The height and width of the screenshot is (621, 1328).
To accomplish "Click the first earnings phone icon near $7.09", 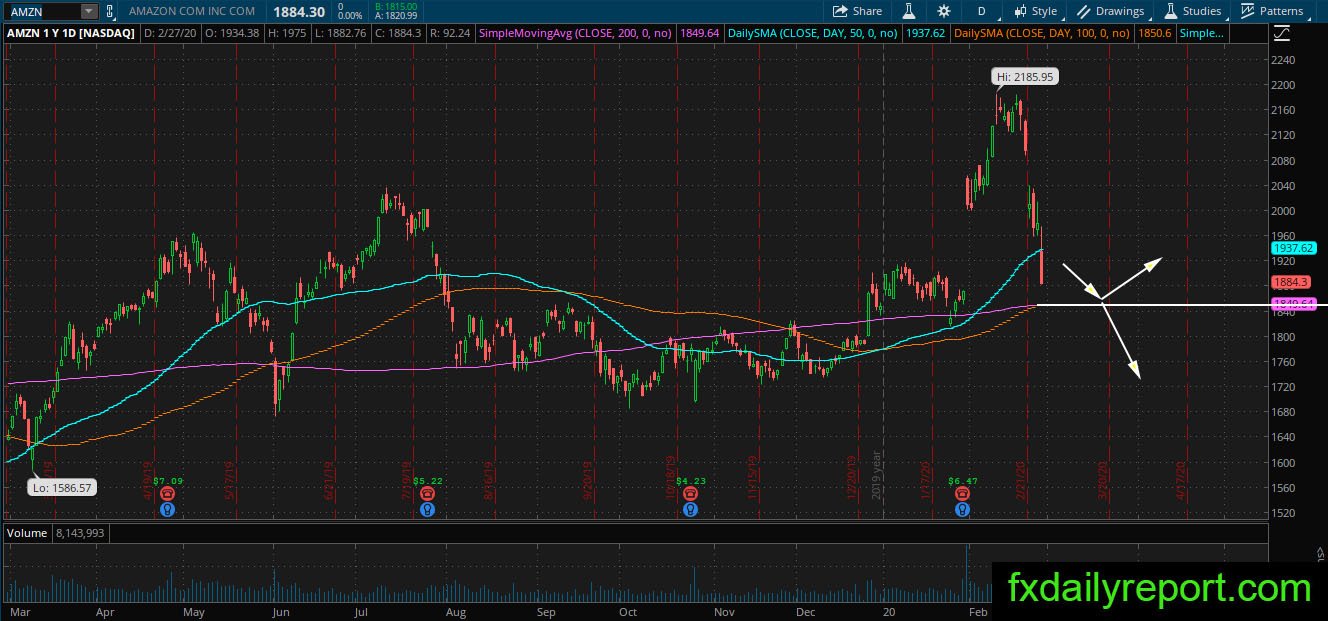I will tap(168, 494).
